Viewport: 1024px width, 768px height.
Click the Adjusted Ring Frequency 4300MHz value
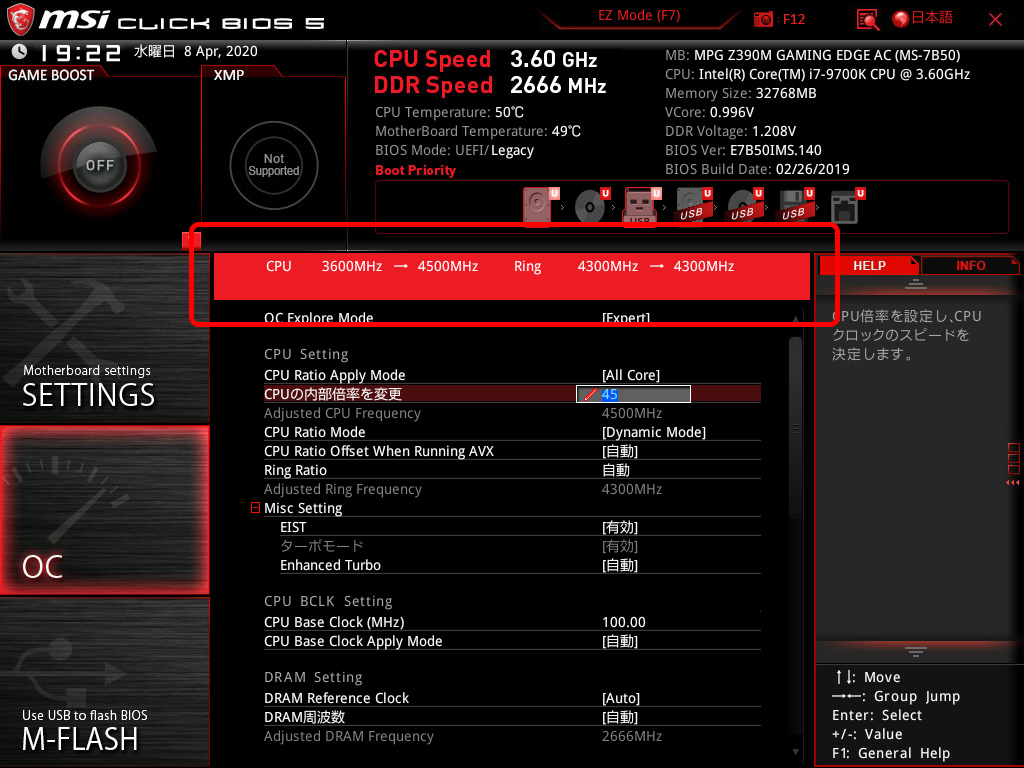tap(632, 488)
